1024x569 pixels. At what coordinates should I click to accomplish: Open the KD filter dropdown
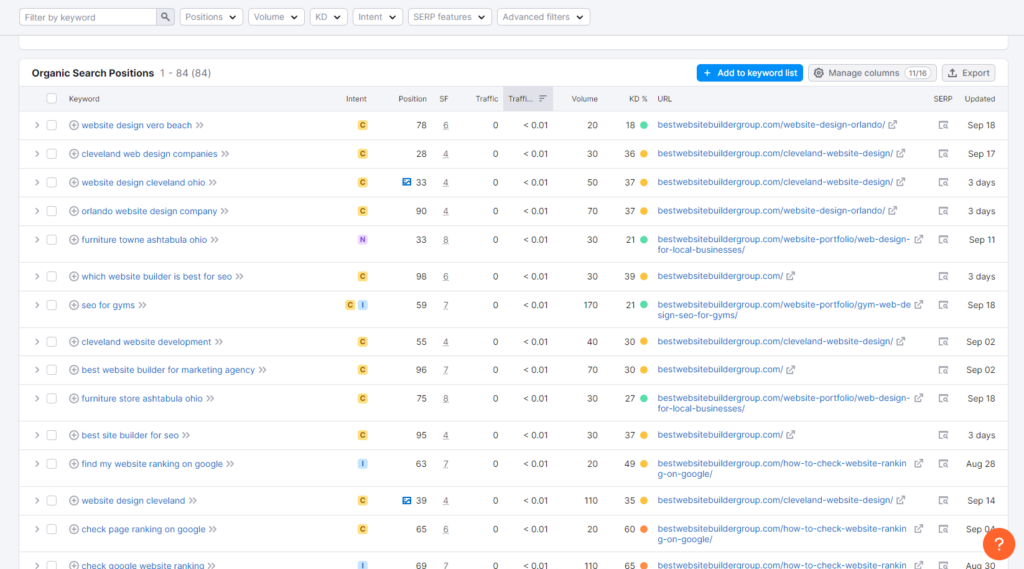click(x=328, y=17)
